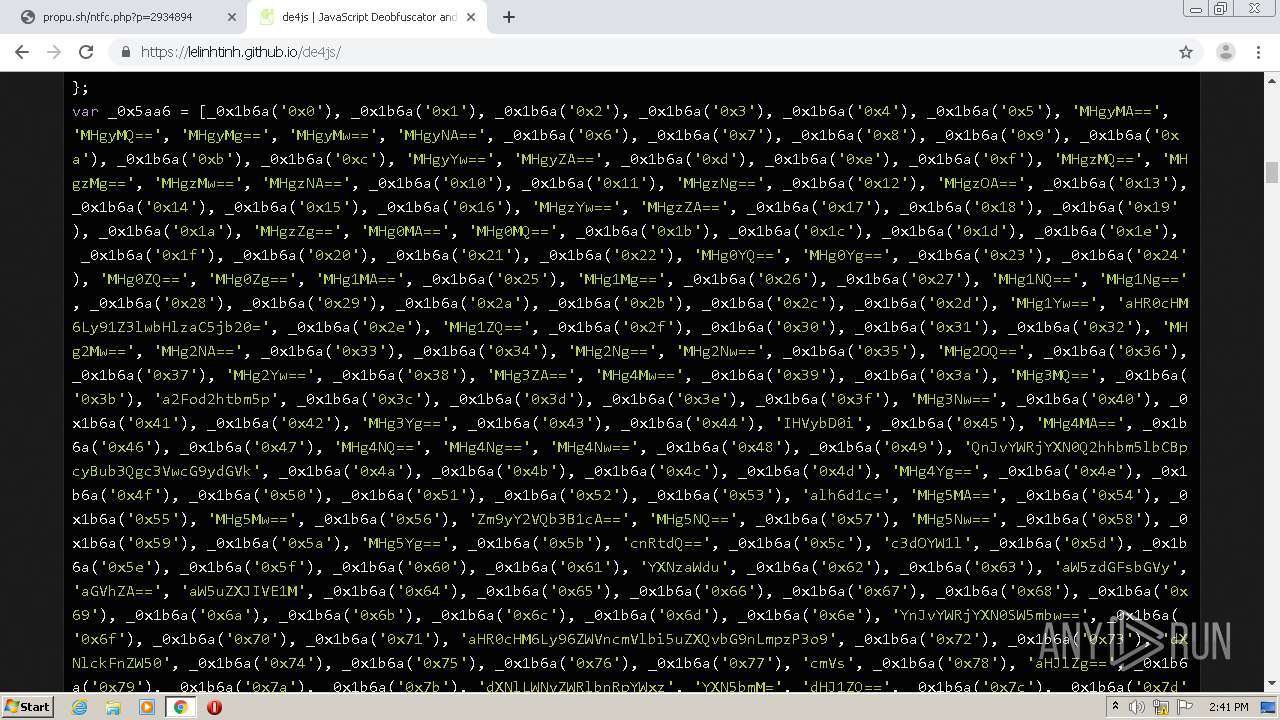Click the string 'MHg4MA=='
Viewport: 1280px width, 720px height.
point(1083,423)
